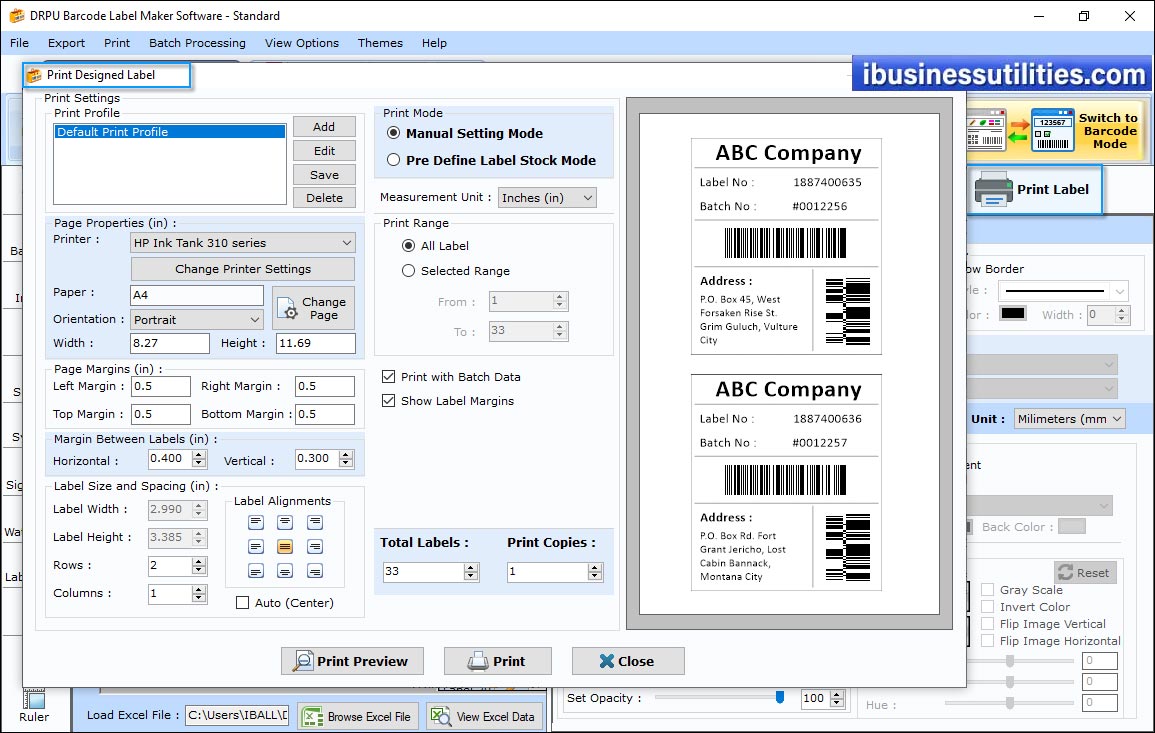Click the Print Label printer icon

993,189
